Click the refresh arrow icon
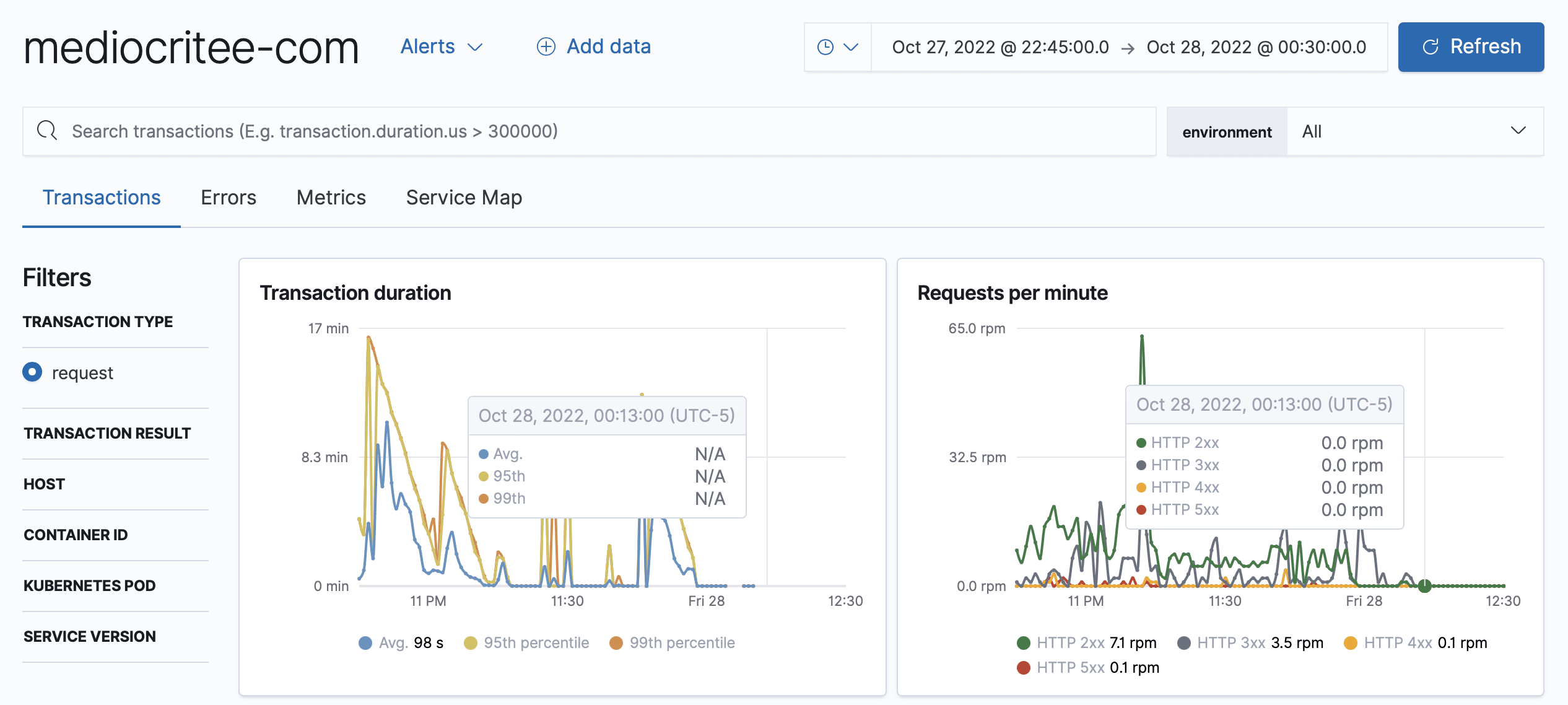 pos(1431,47)
